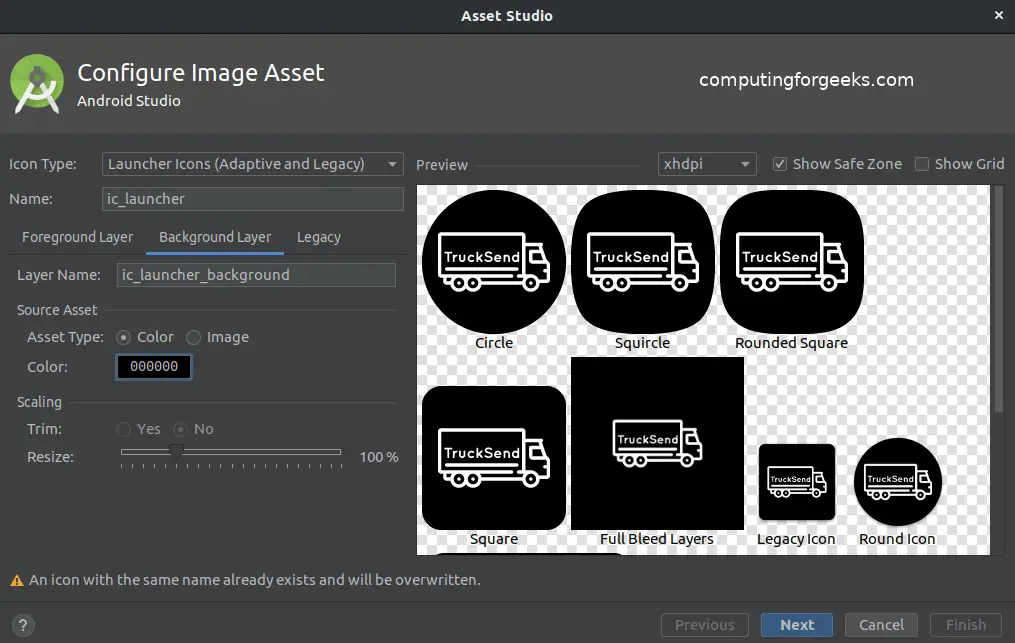Open the 000000 color picker swatch
Screen dimensions: 1015x643
click(154, 367)
